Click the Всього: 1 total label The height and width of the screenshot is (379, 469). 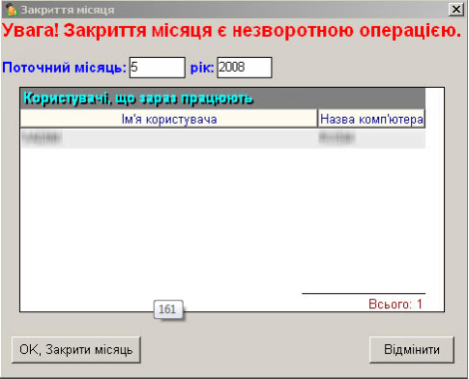[x=395, y=304]
